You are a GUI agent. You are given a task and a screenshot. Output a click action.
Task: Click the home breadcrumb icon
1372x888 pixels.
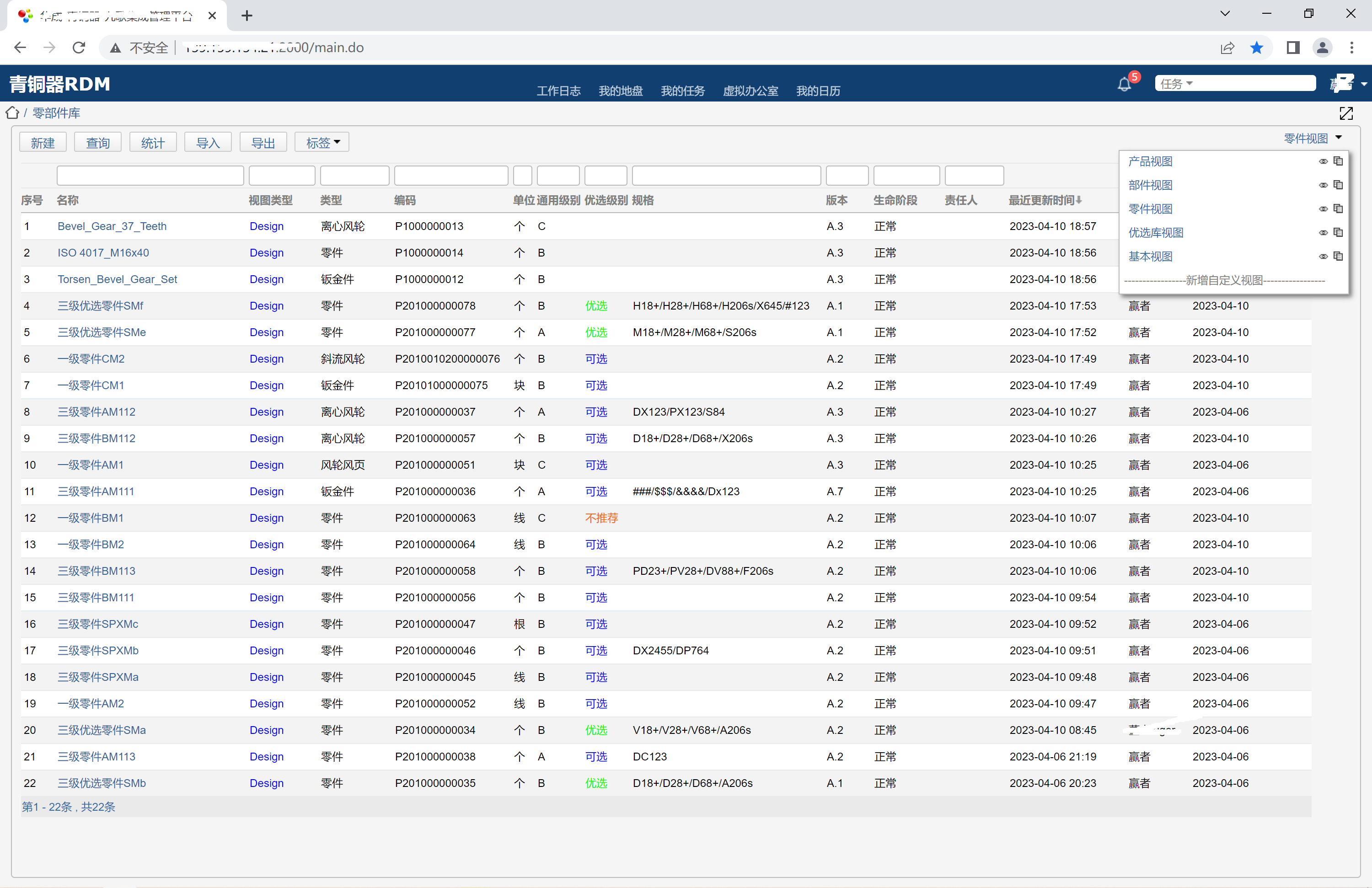[12, 113]
